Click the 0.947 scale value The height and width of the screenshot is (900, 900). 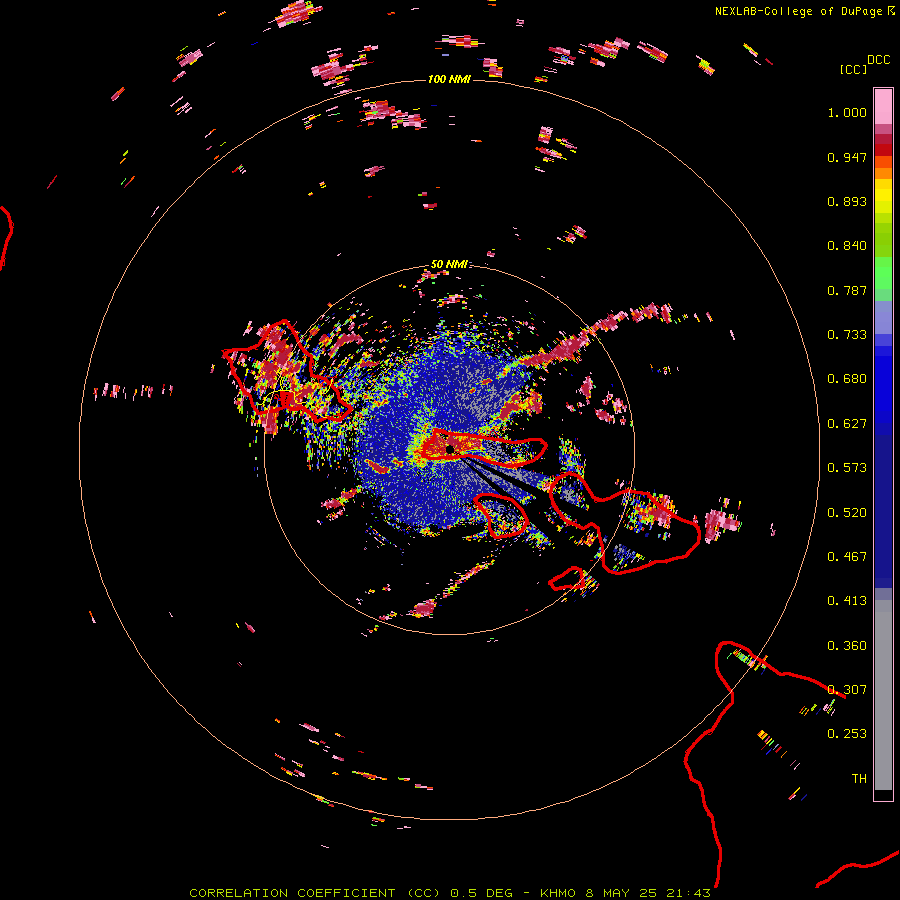tap(847, 157)
